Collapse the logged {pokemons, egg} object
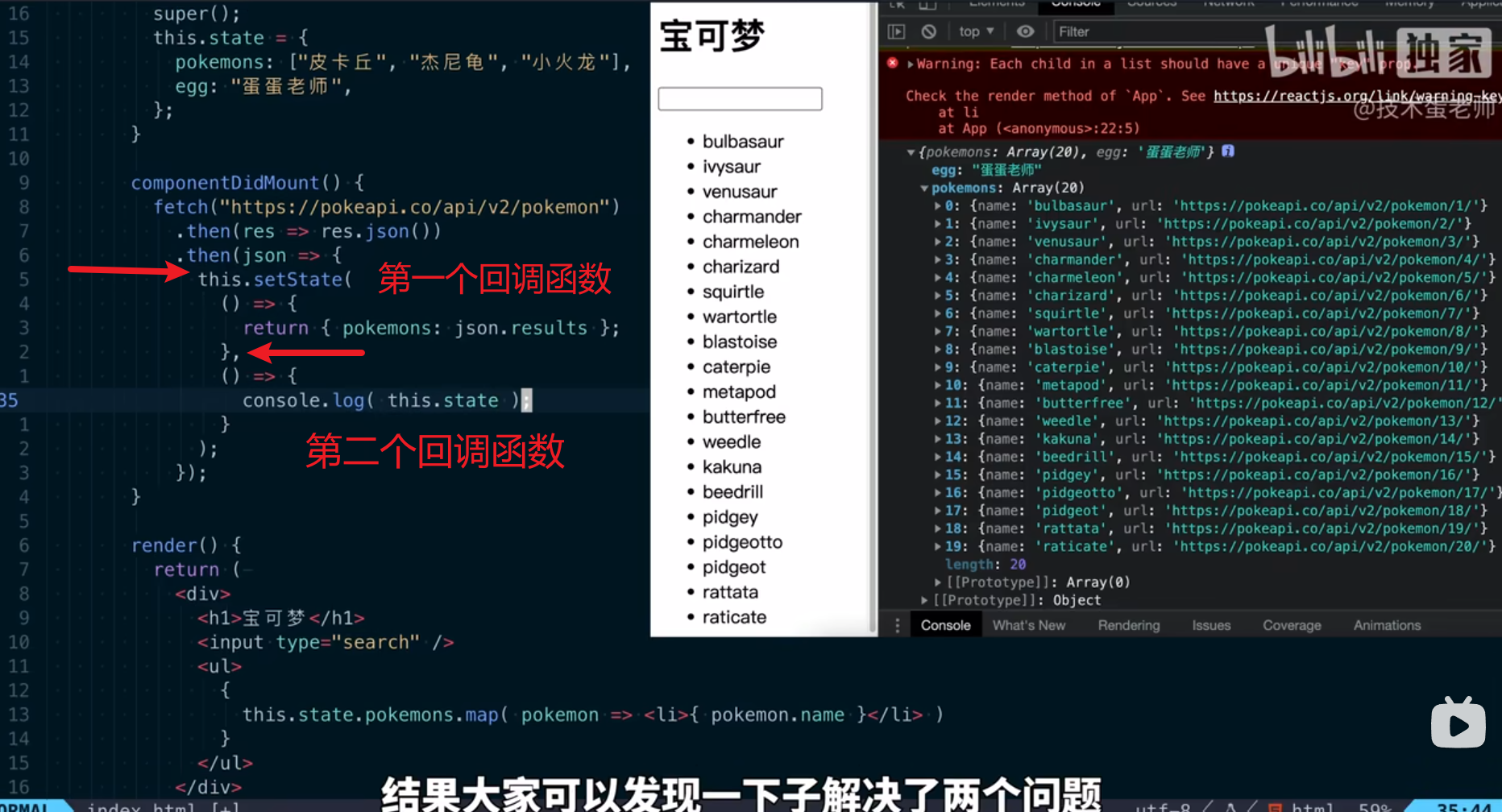 (x=911, y=151)
